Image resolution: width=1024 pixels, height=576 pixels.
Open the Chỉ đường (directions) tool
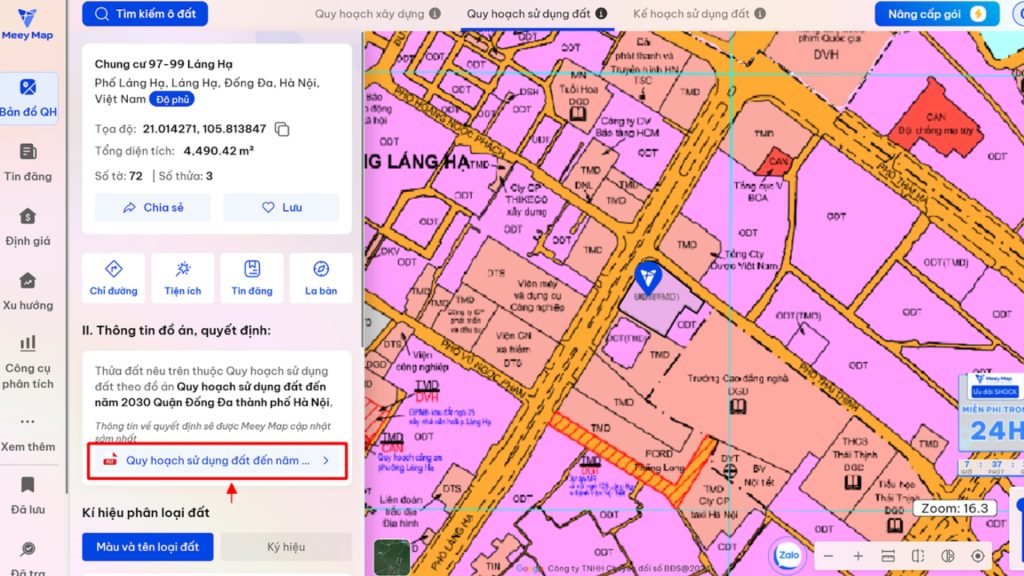[113, 277]
